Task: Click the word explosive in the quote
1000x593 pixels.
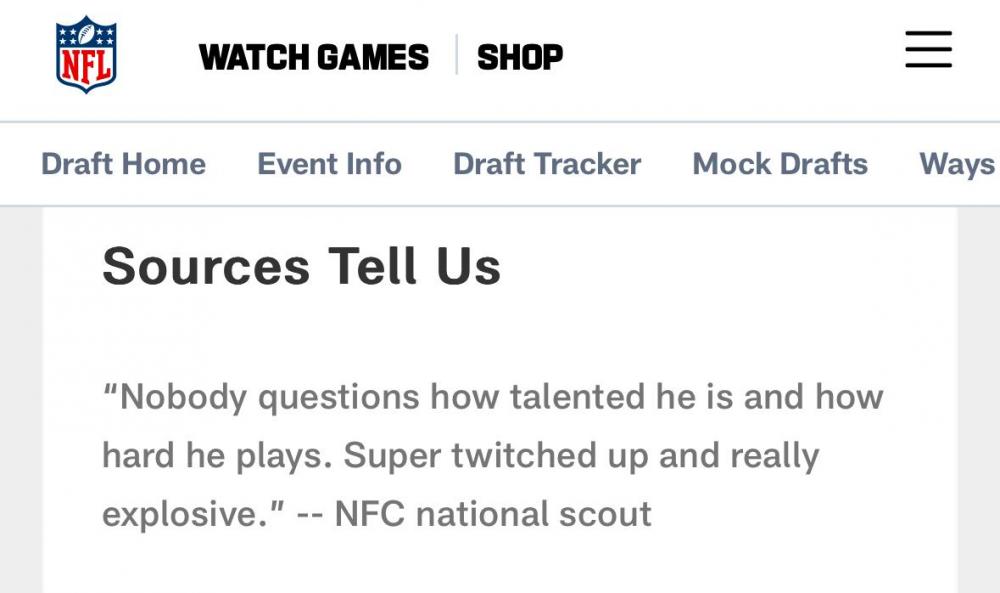Action: click(187, 514)
